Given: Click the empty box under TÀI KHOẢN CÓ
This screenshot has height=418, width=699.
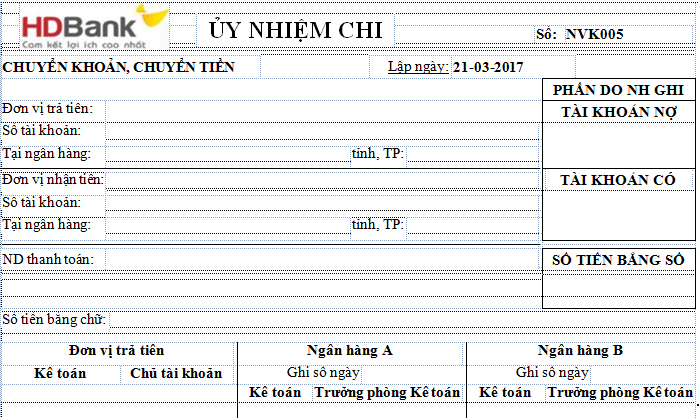Looking at the screenshot, I should pyautogui.click(x=619, y=215).
